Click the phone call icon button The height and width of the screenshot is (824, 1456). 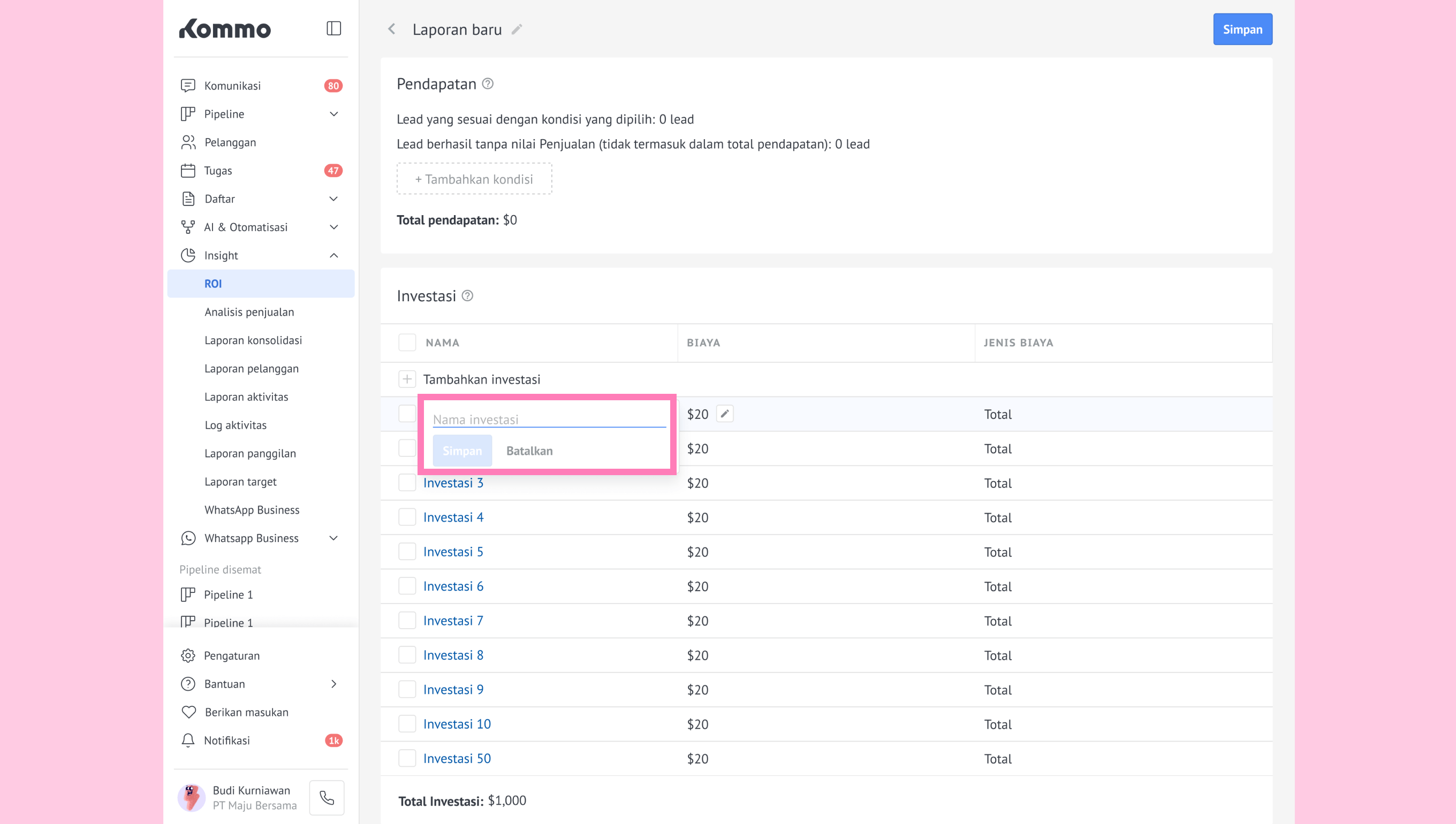pos(327,797)
